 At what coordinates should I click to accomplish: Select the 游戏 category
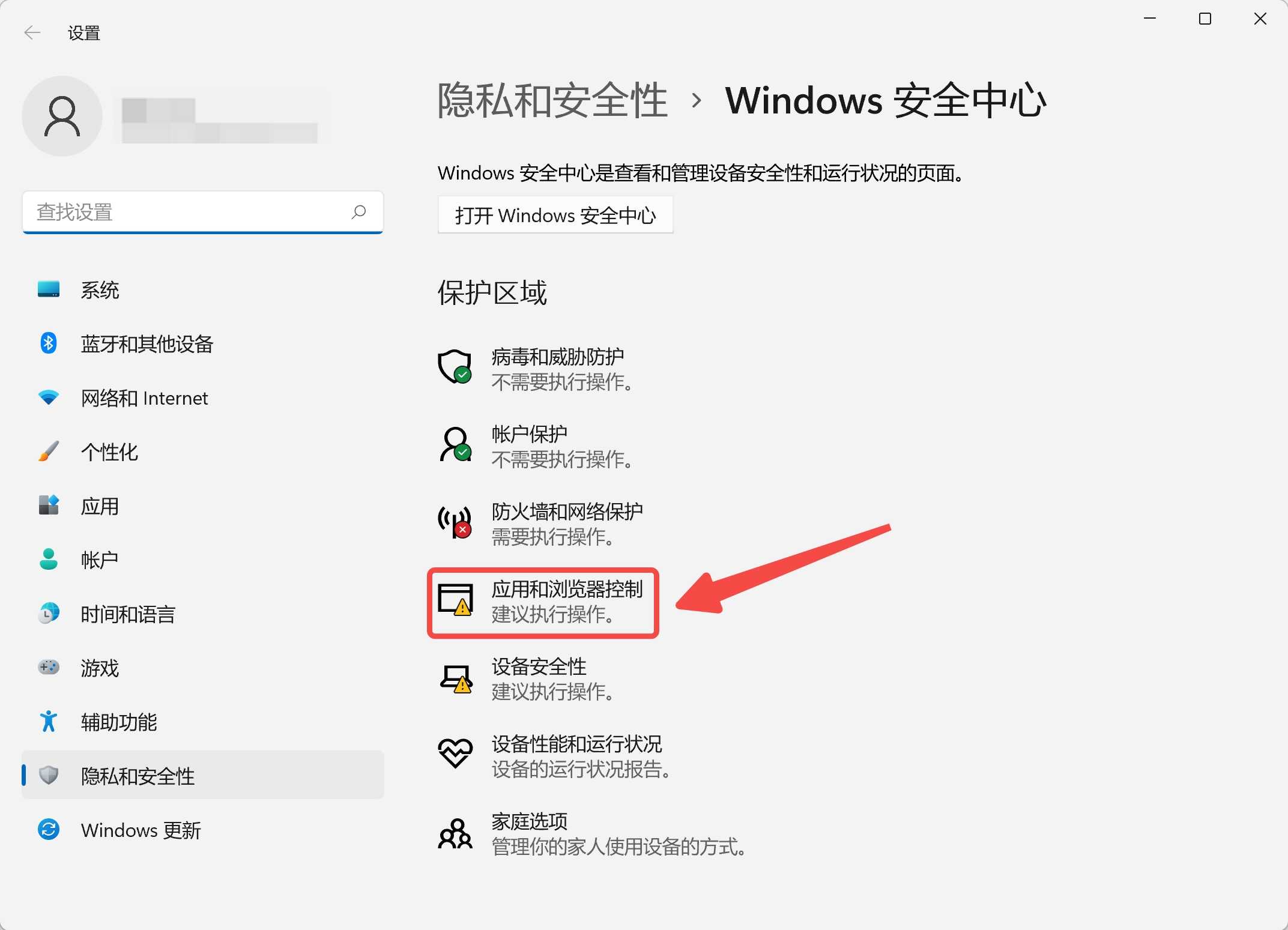click(x=203, y=668)
